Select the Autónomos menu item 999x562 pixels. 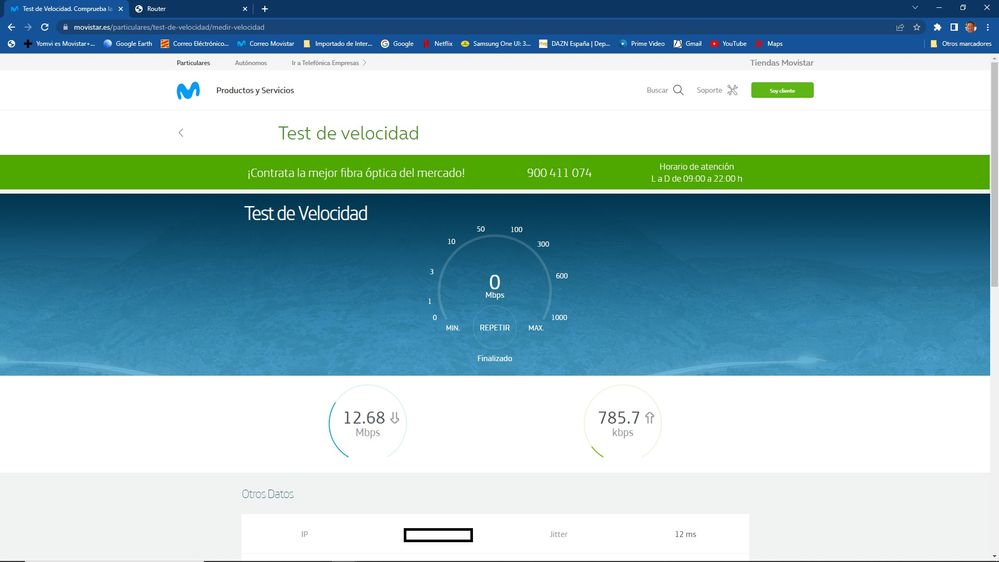pyautogui.click(x=250, y=63)
